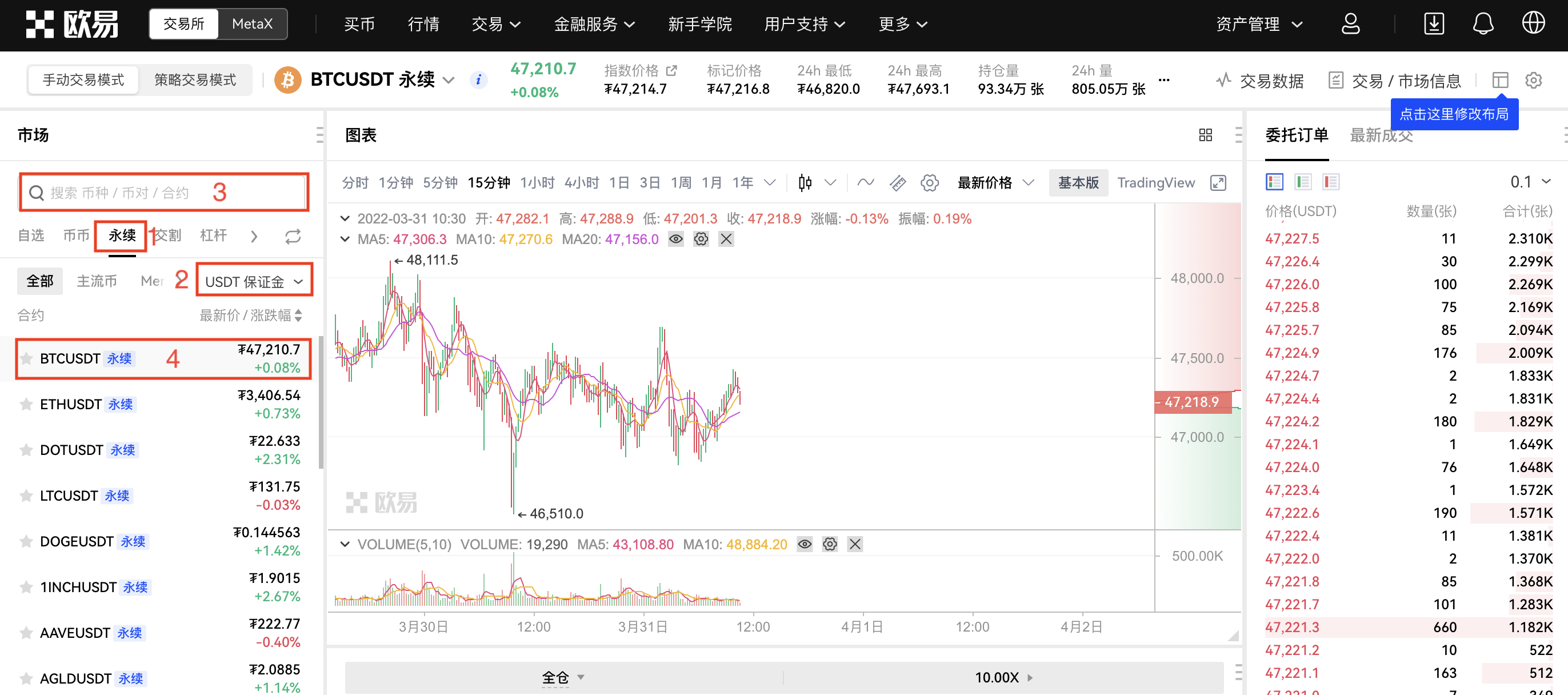This screenshot has width=1568, height=695.
Task: Show asks-only order book view
Action: click(x=1331, y=182)
